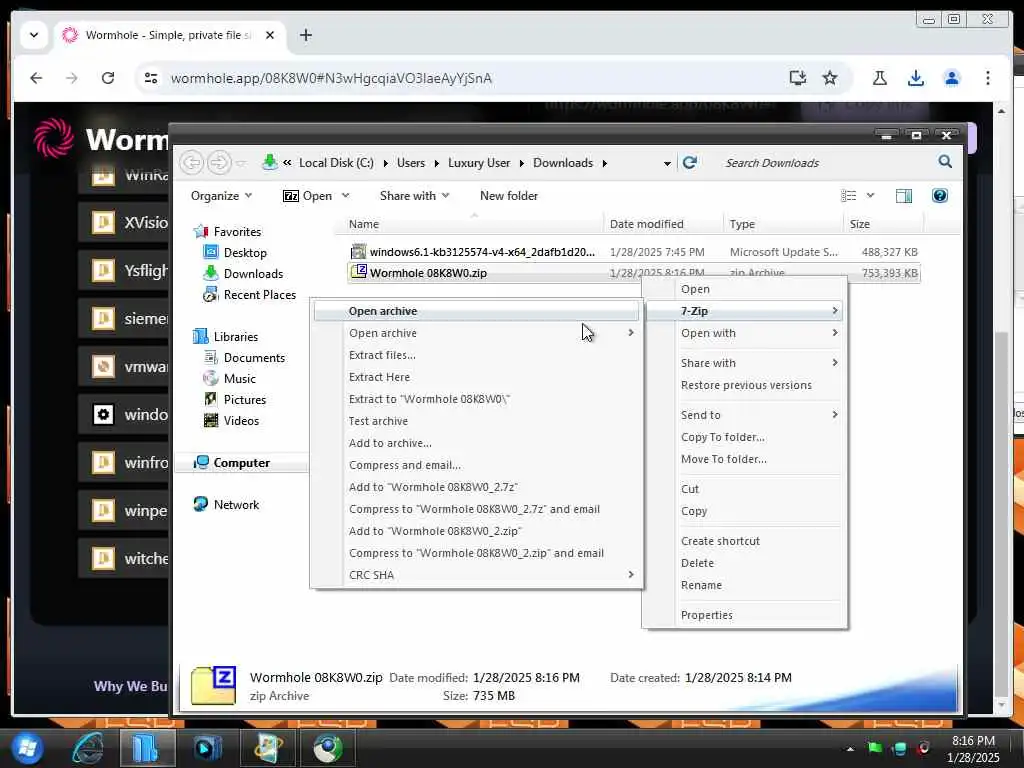This screenshot has height=768, width=1024.
Task: Click the Explorer back arrow
Action: 192,162
